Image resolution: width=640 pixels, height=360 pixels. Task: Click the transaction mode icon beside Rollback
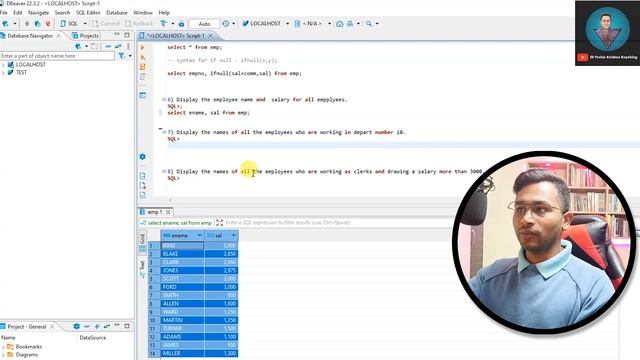pos(163,24)
